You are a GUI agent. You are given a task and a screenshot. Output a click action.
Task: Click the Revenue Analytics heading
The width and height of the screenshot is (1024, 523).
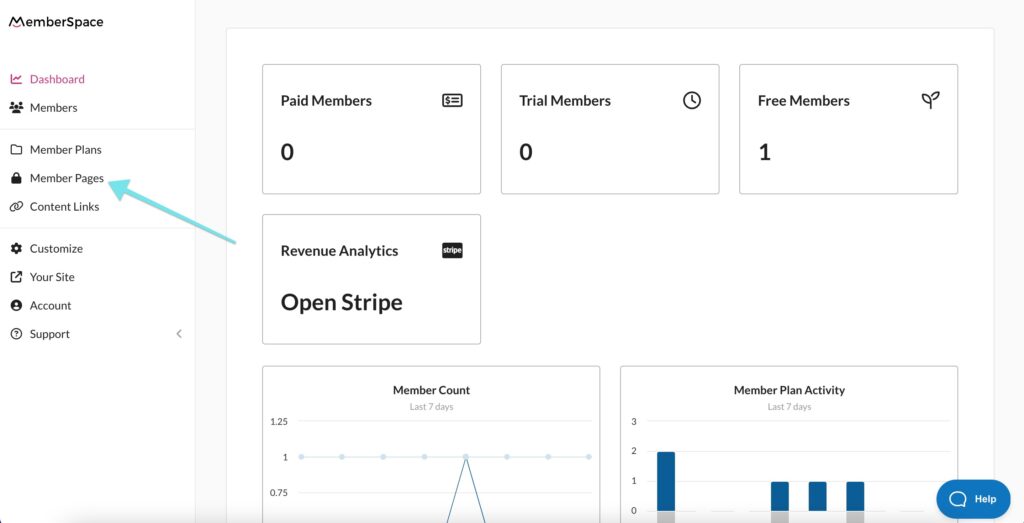[340, 251]
